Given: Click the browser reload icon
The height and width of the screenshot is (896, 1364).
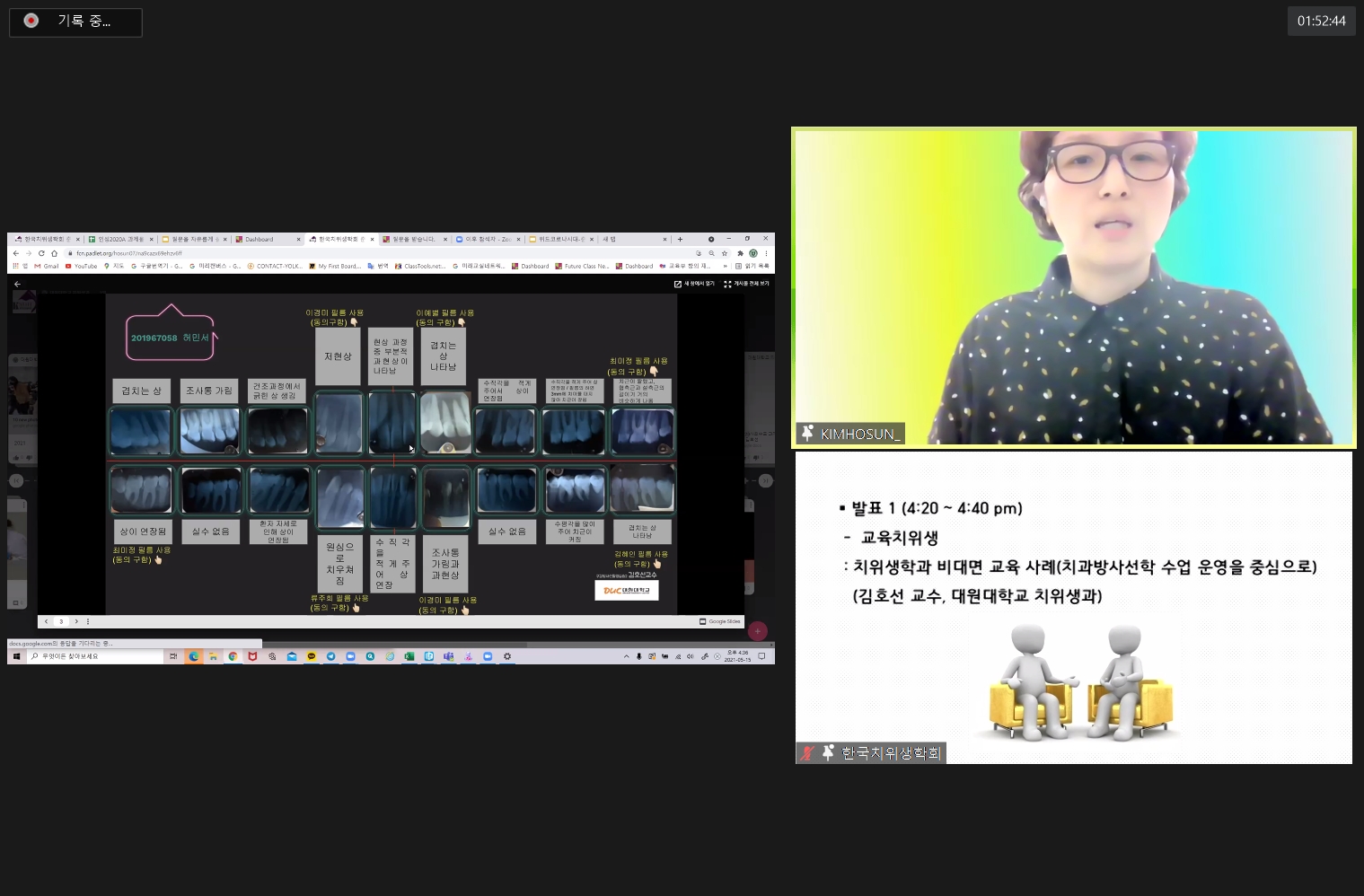Looking at the screenshot, I should click(x=41, y=253).
